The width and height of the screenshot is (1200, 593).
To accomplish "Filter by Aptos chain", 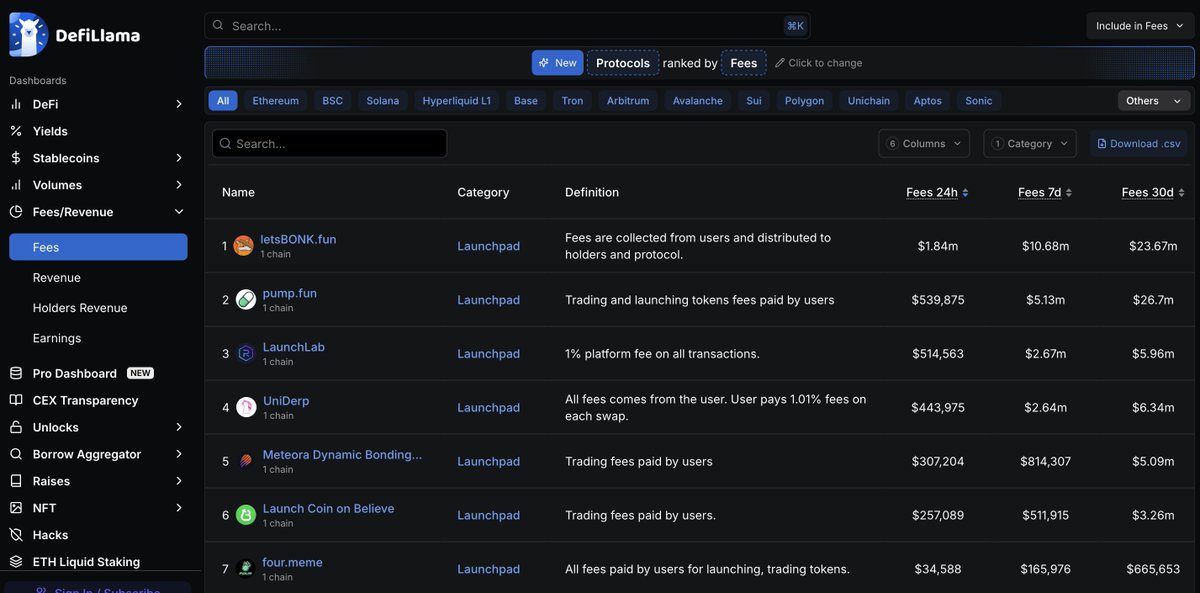I will click(928, 101).
